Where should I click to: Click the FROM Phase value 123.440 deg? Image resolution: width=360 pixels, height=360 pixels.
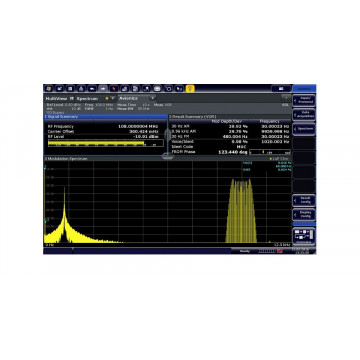(233, 152)
